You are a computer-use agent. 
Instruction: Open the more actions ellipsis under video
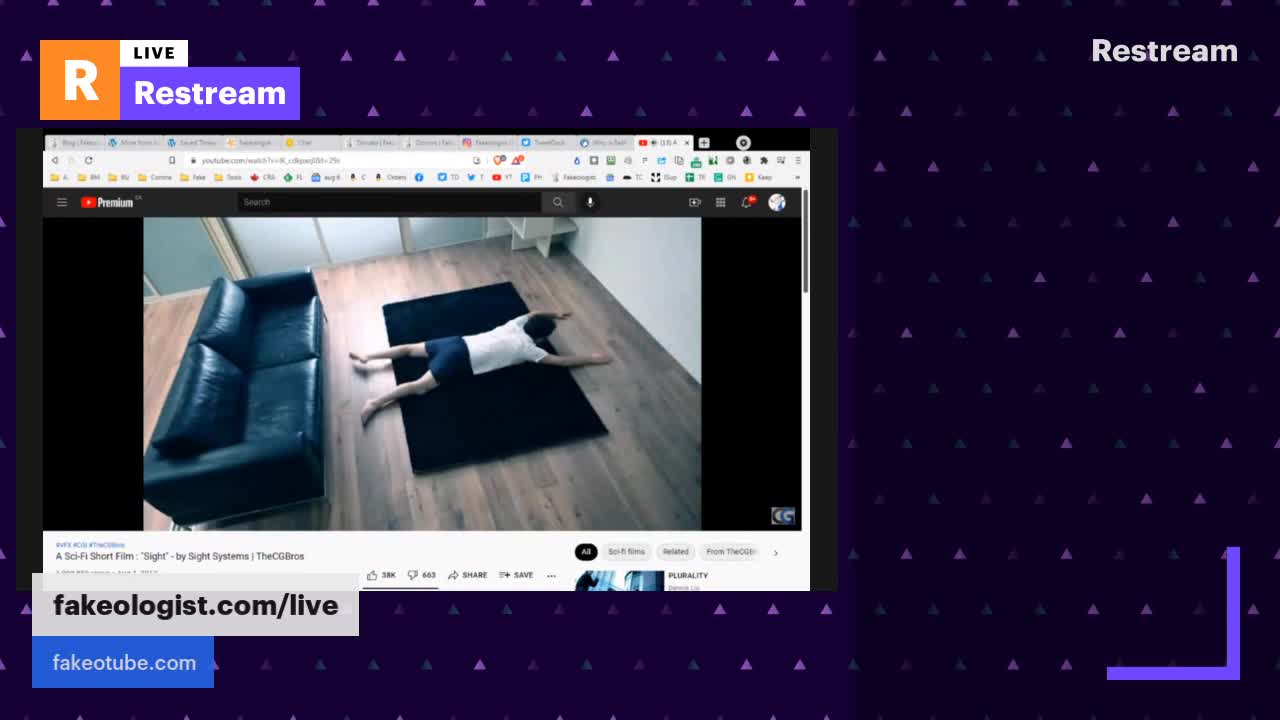(x=551, y=575)
